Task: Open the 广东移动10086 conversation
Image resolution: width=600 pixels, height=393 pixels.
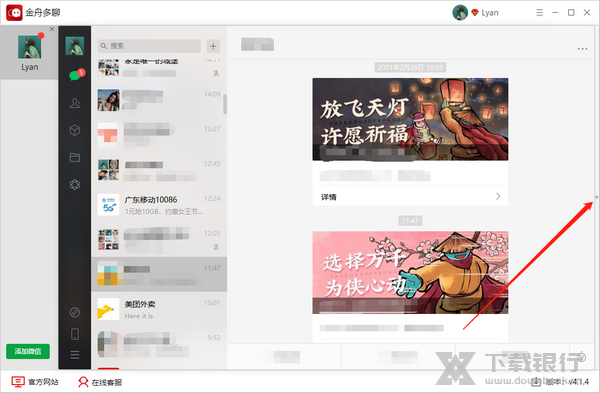Action: 159,205
